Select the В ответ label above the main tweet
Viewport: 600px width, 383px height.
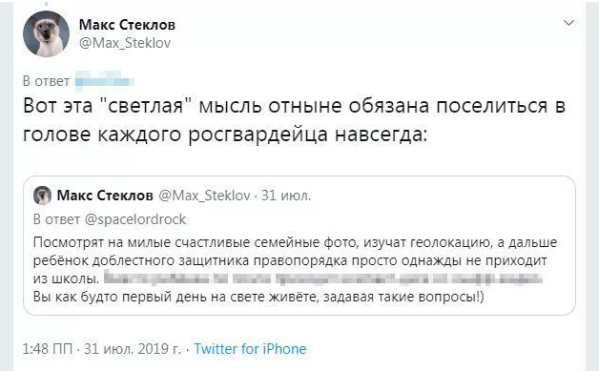click(x=46, y=81)
